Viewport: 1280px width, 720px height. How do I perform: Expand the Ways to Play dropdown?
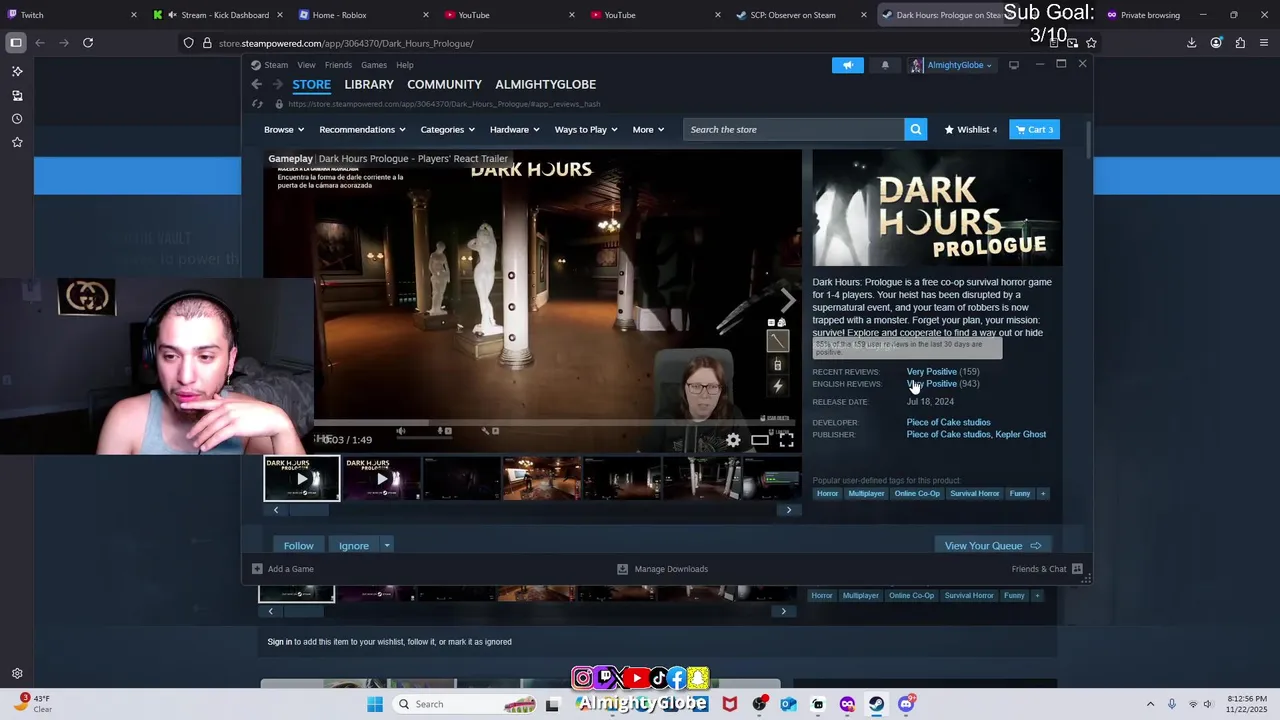(586, 129)
